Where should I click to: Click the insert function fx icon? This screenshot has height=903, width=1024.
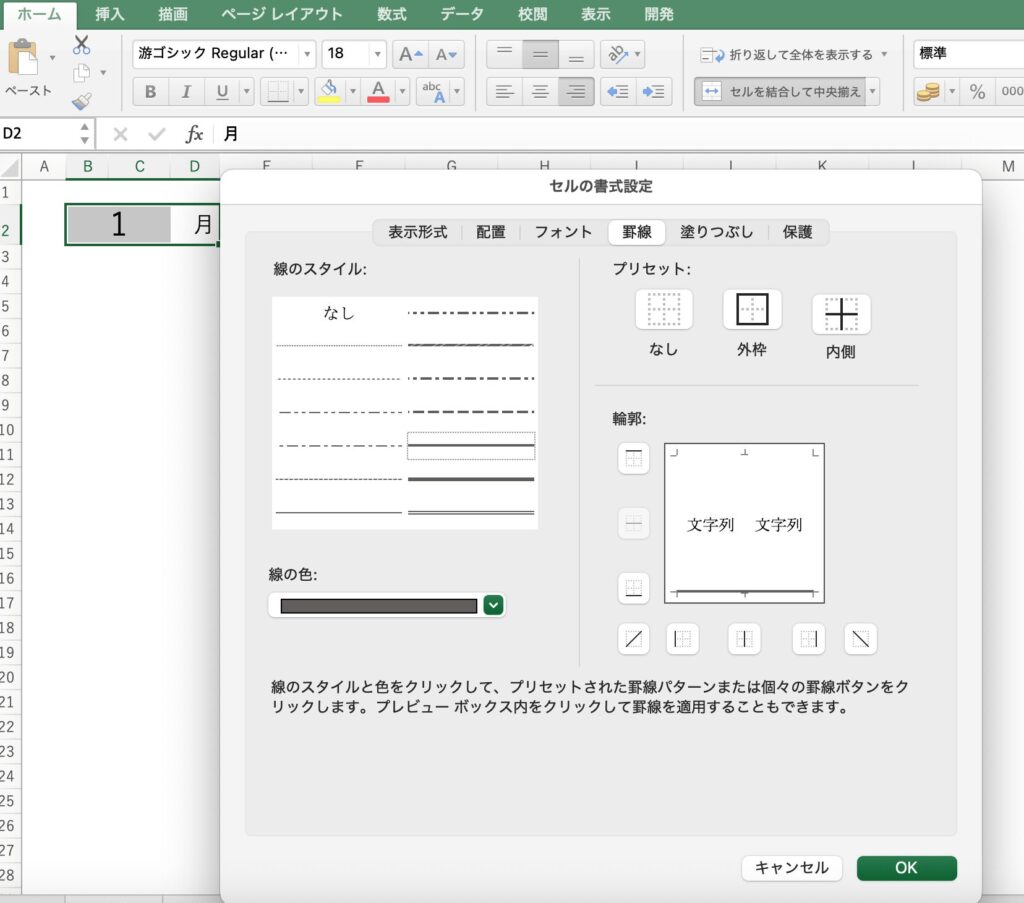click(x=194, y=135)
